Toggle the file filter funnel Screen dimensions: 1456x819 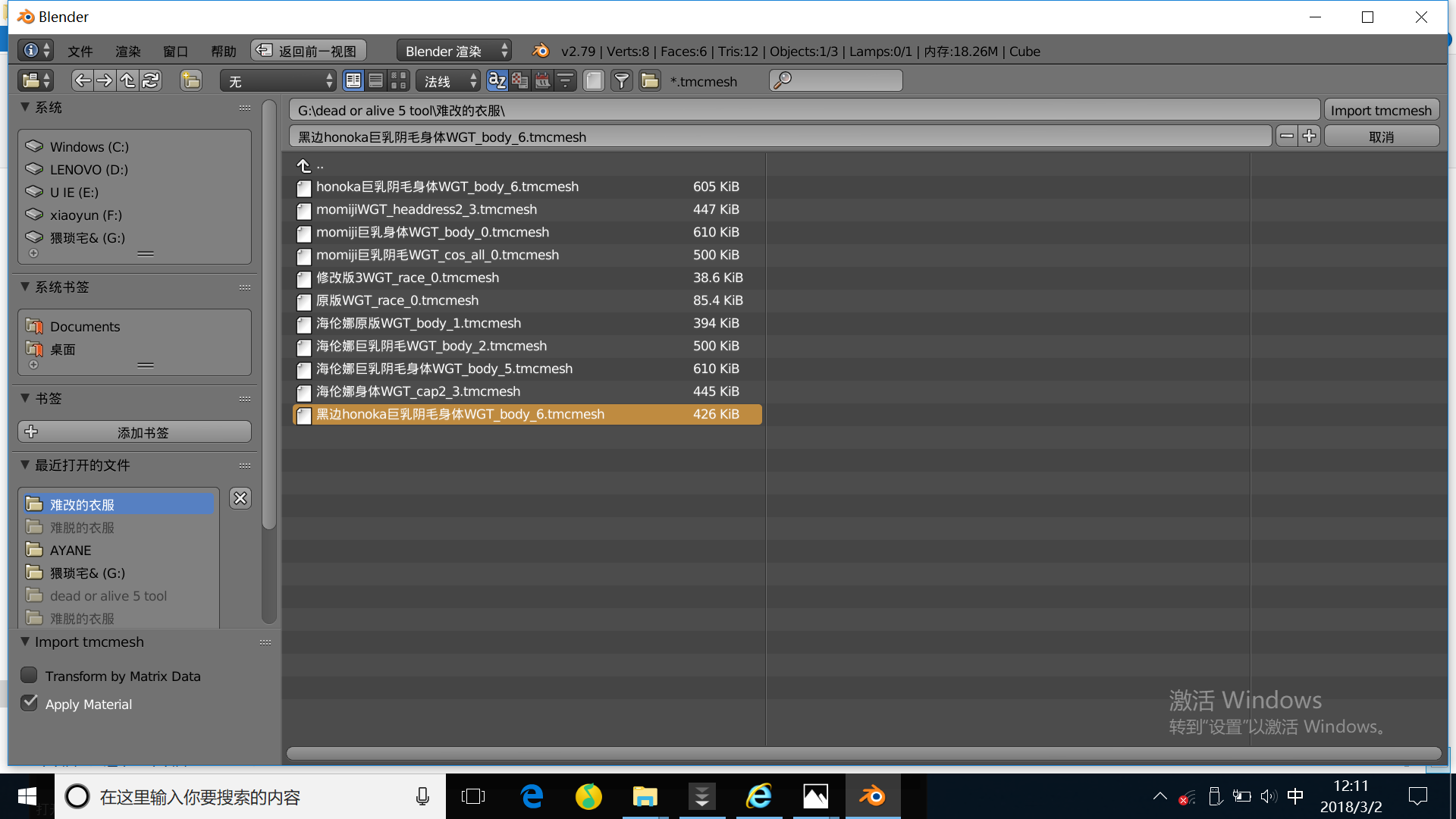pyautogui.click(x=621, y=80)
